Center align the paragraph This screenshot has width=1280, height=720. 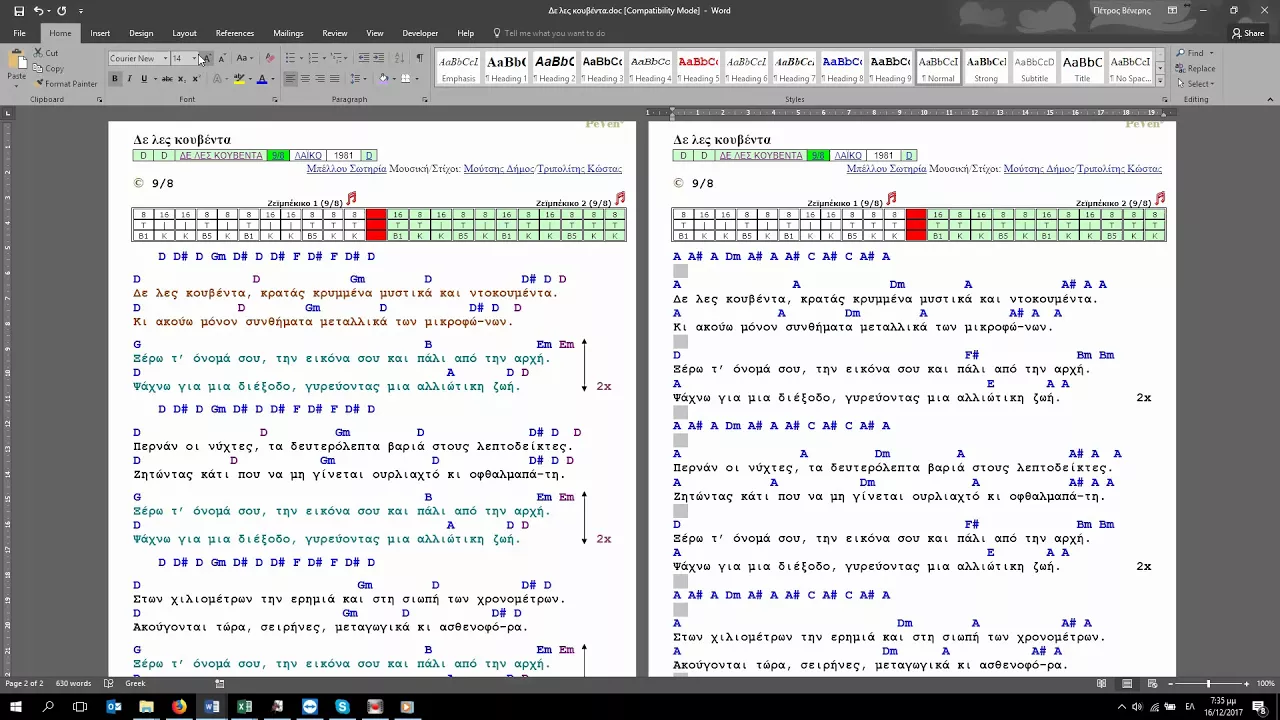point(305,79)
